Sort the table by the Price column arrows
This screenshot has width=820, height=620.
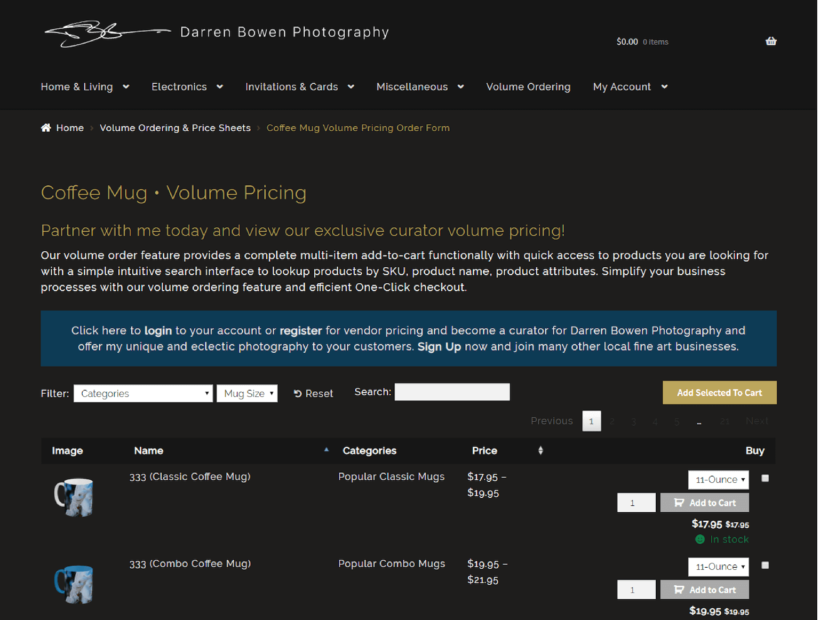[x=541, y=450]
